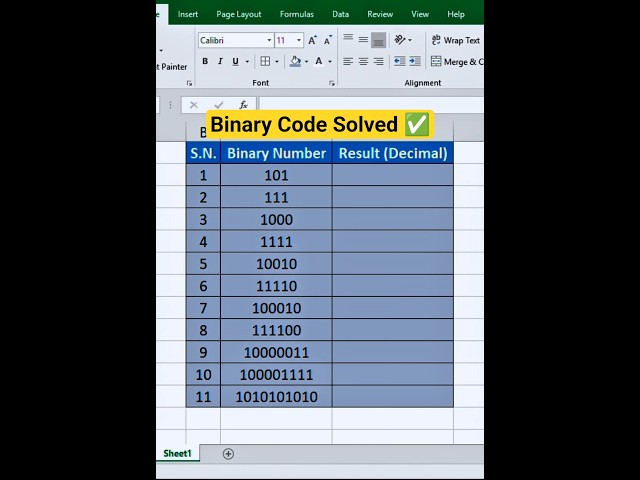
Task: Click the formula bar Enter checkmark icon
Action: (x=219, y=105)
